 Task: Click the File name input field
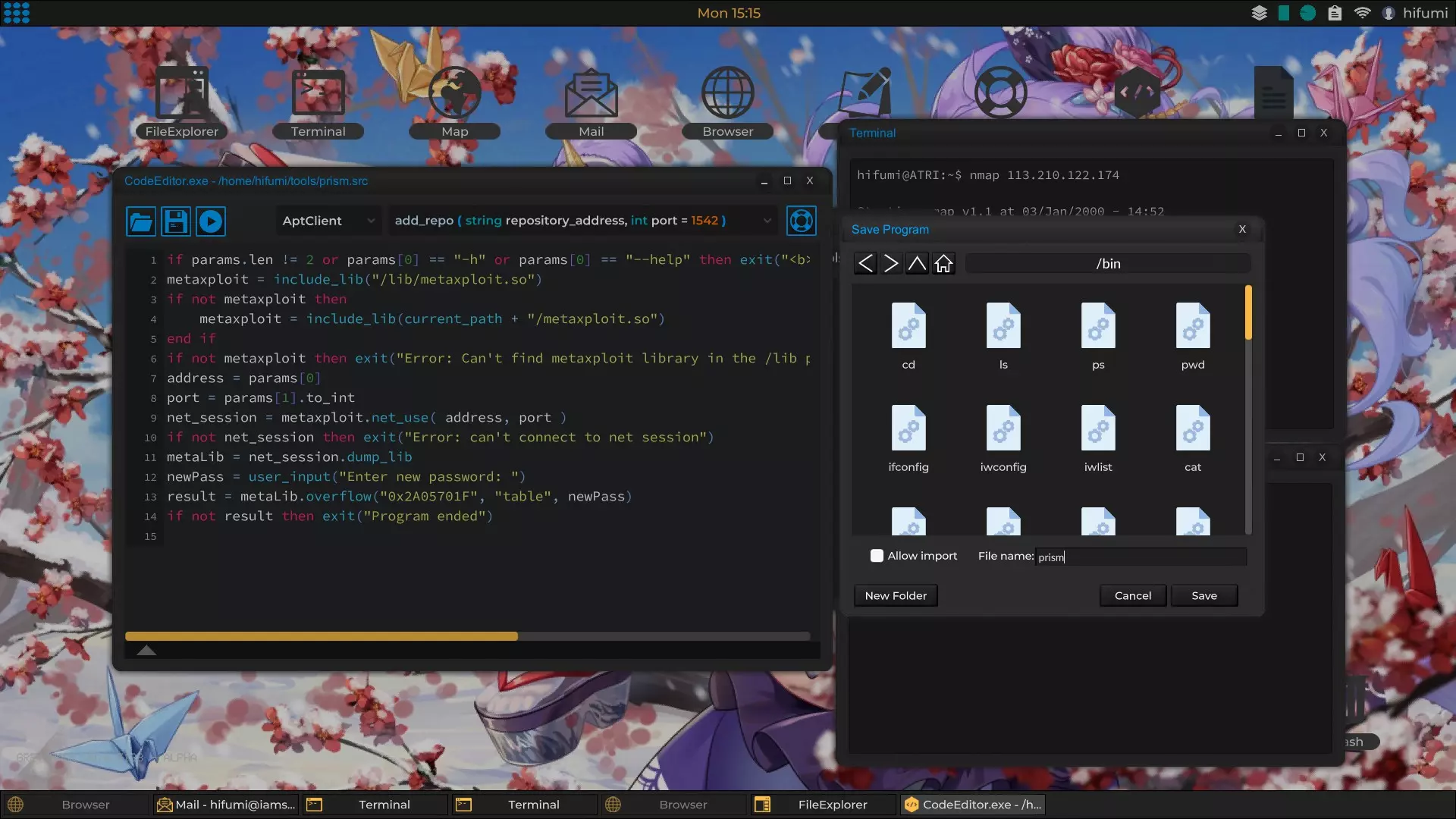[1141, 557]
